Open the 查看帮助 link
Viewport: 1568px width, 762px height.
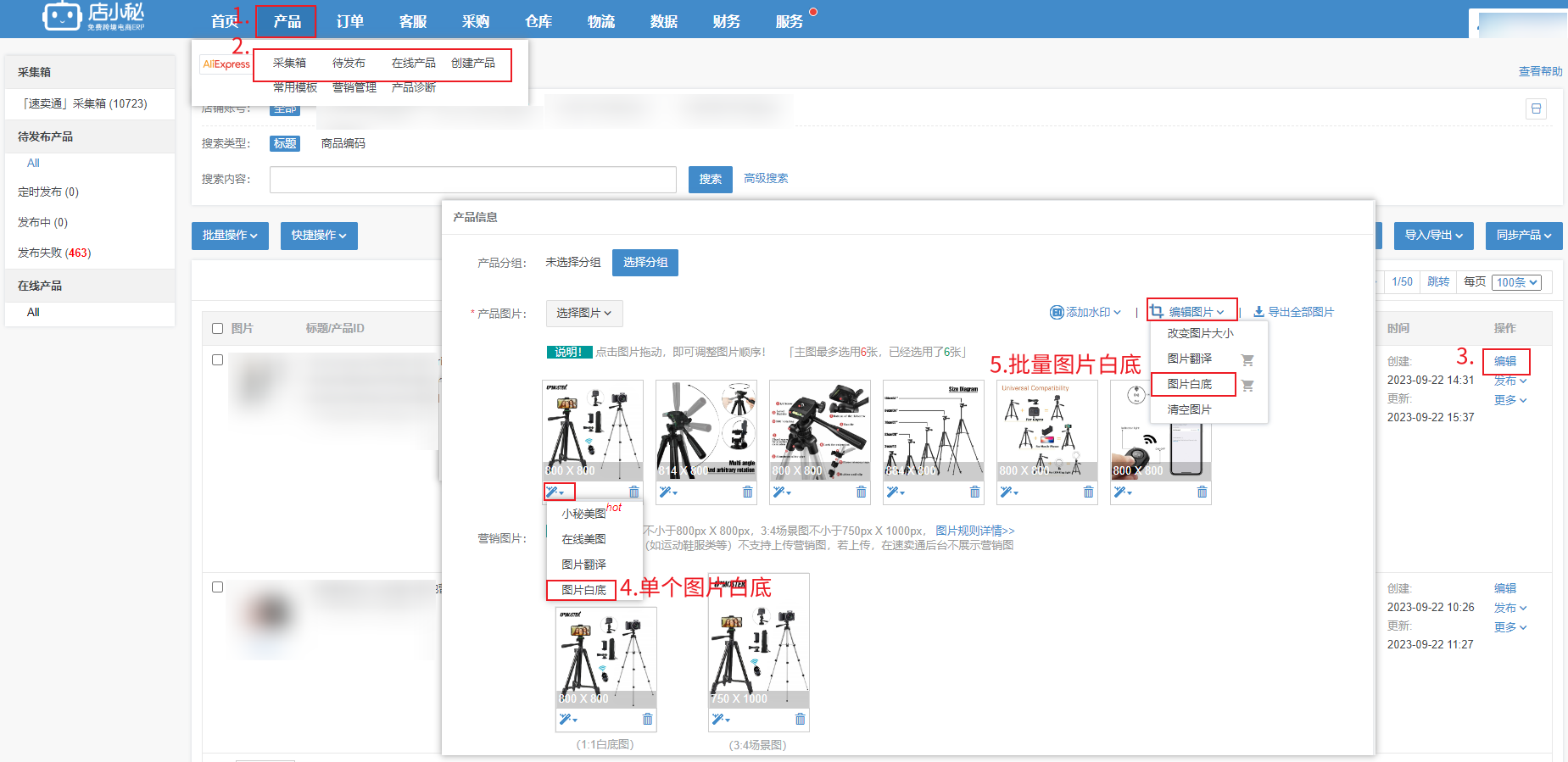(x=1540, y=71)
